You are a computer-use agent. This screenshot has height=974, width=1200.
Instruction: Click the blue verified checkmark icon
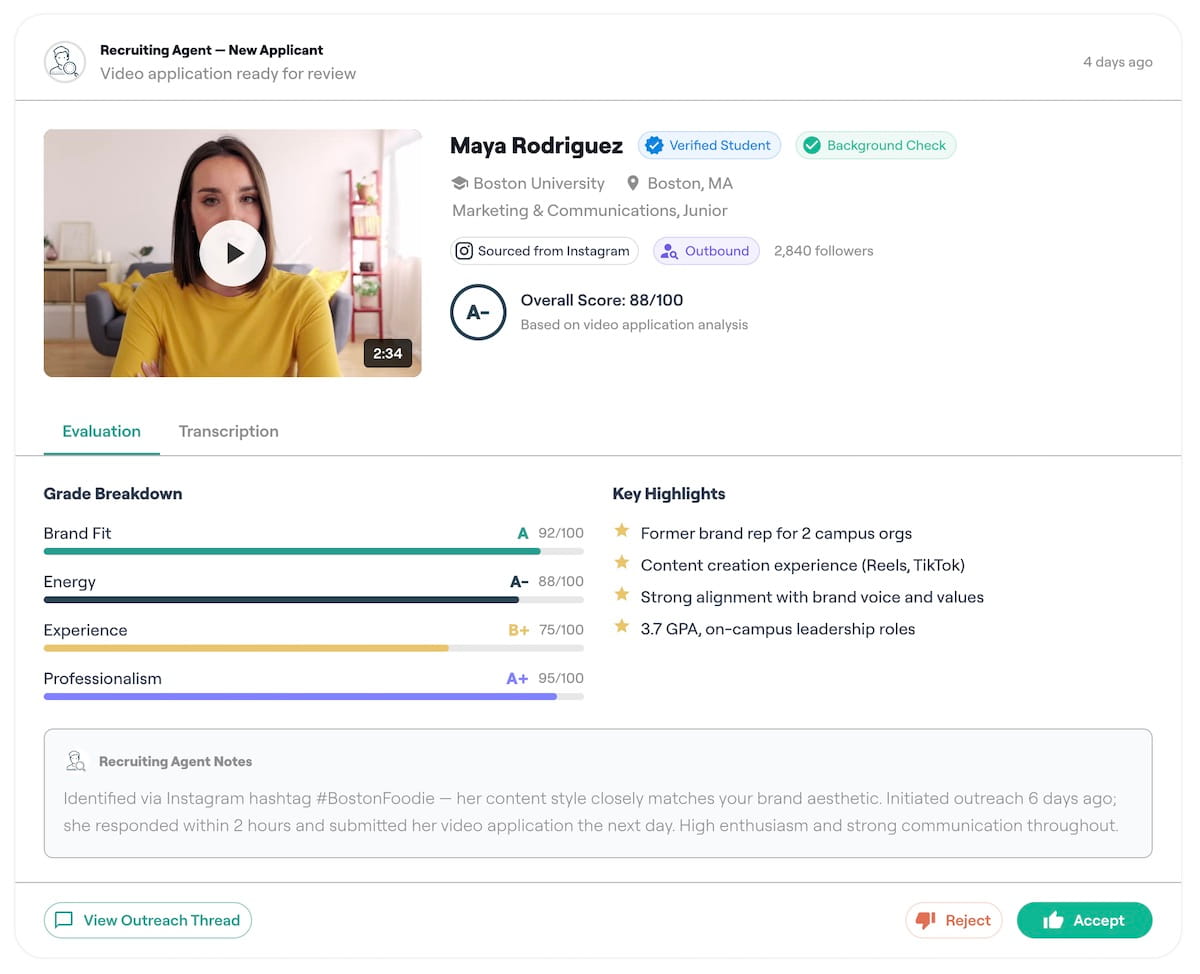pyautogui.click(x=654, y=146)
